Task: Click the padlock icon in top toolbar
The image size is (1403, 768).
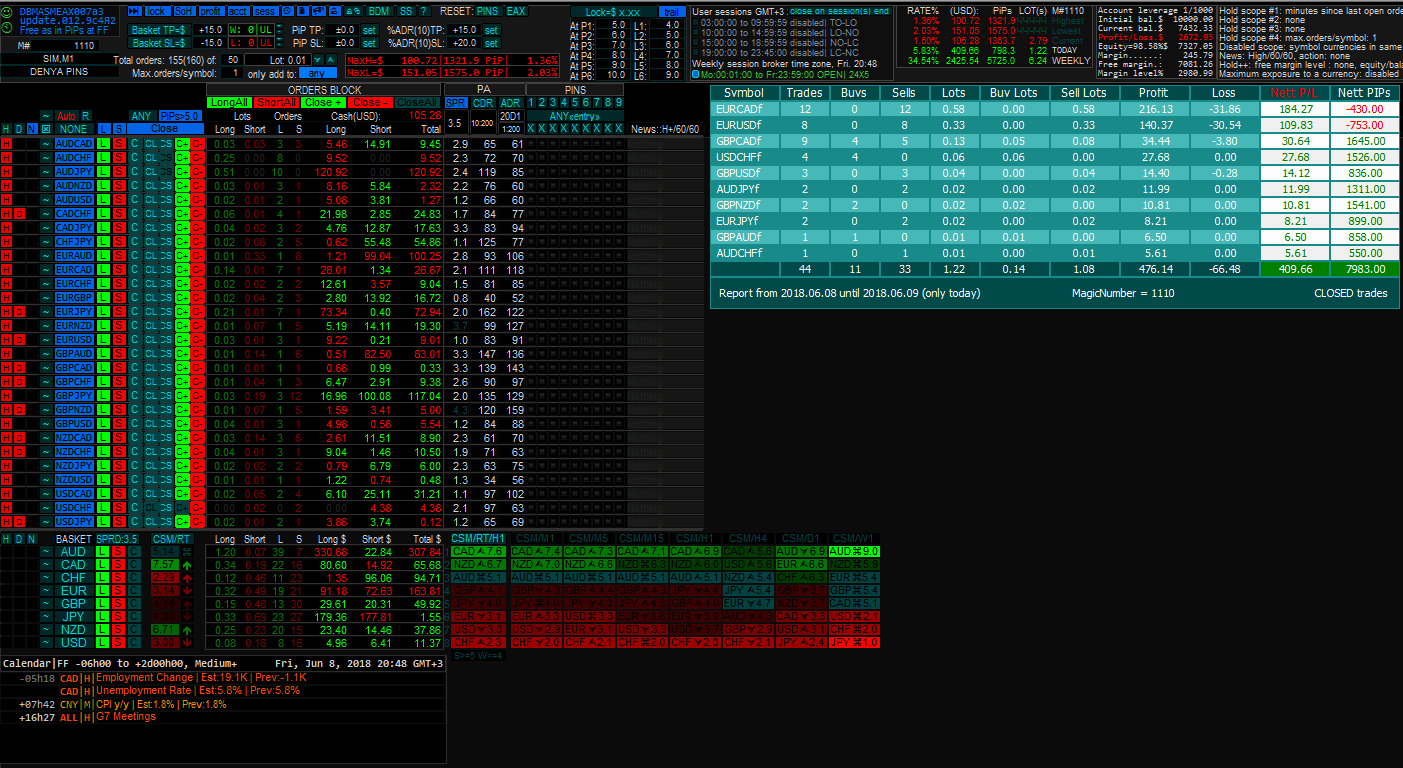Action: (x=336, y=11)
